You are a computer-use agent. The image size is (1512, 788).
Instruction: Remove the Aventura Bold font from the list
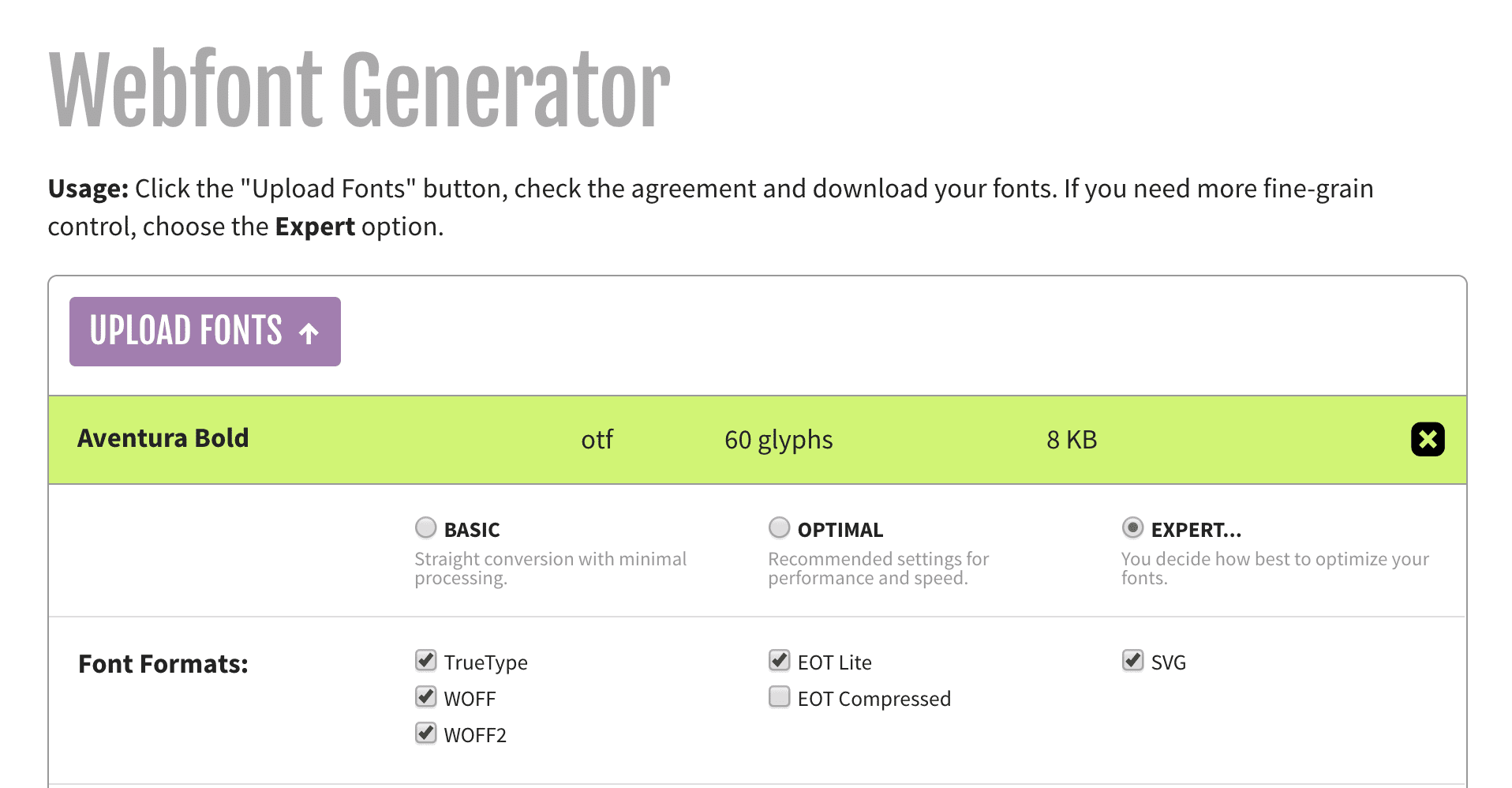coord(1428,440)
